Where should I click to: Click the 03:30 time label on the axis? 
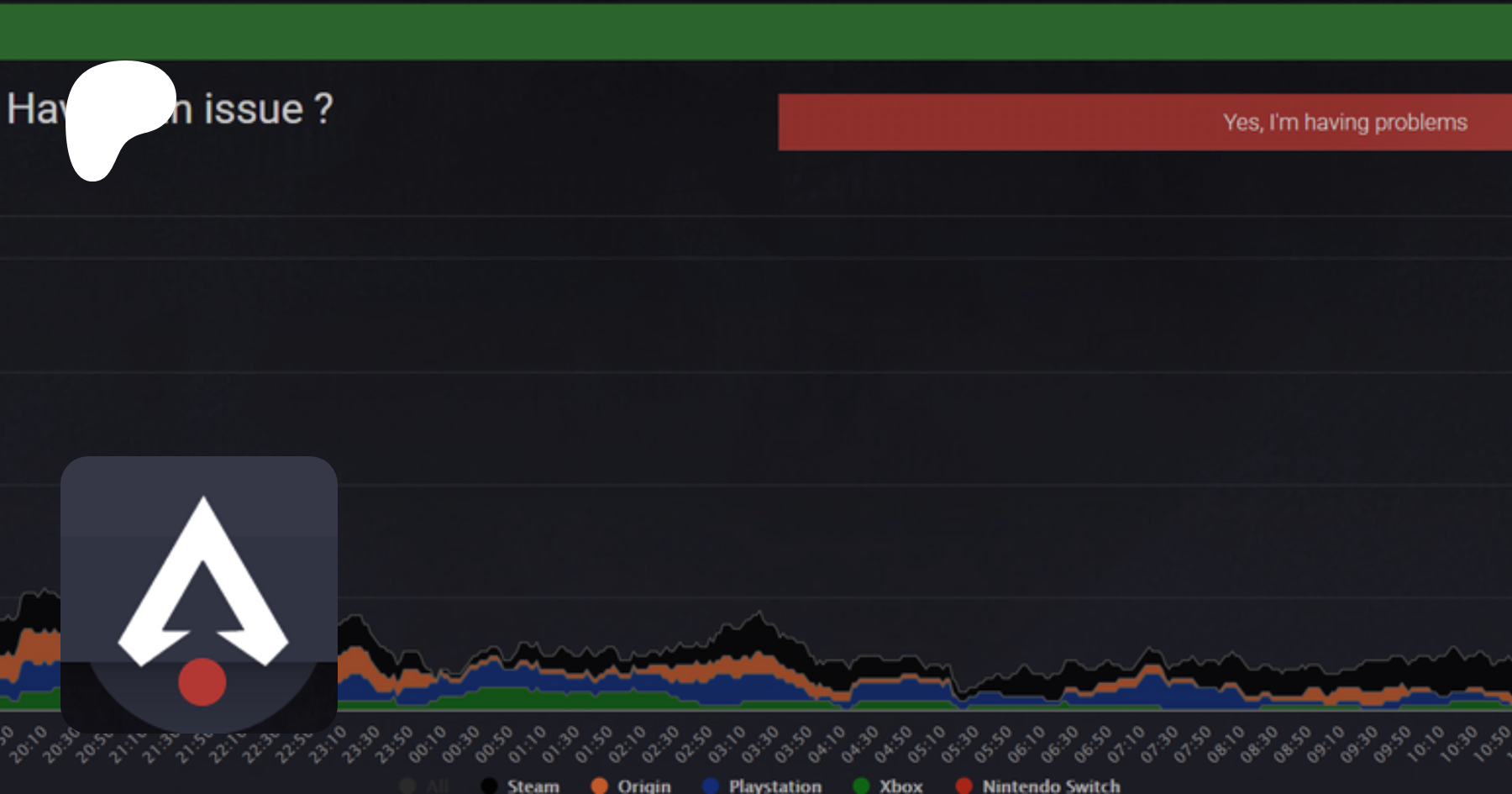coord(759,744)
